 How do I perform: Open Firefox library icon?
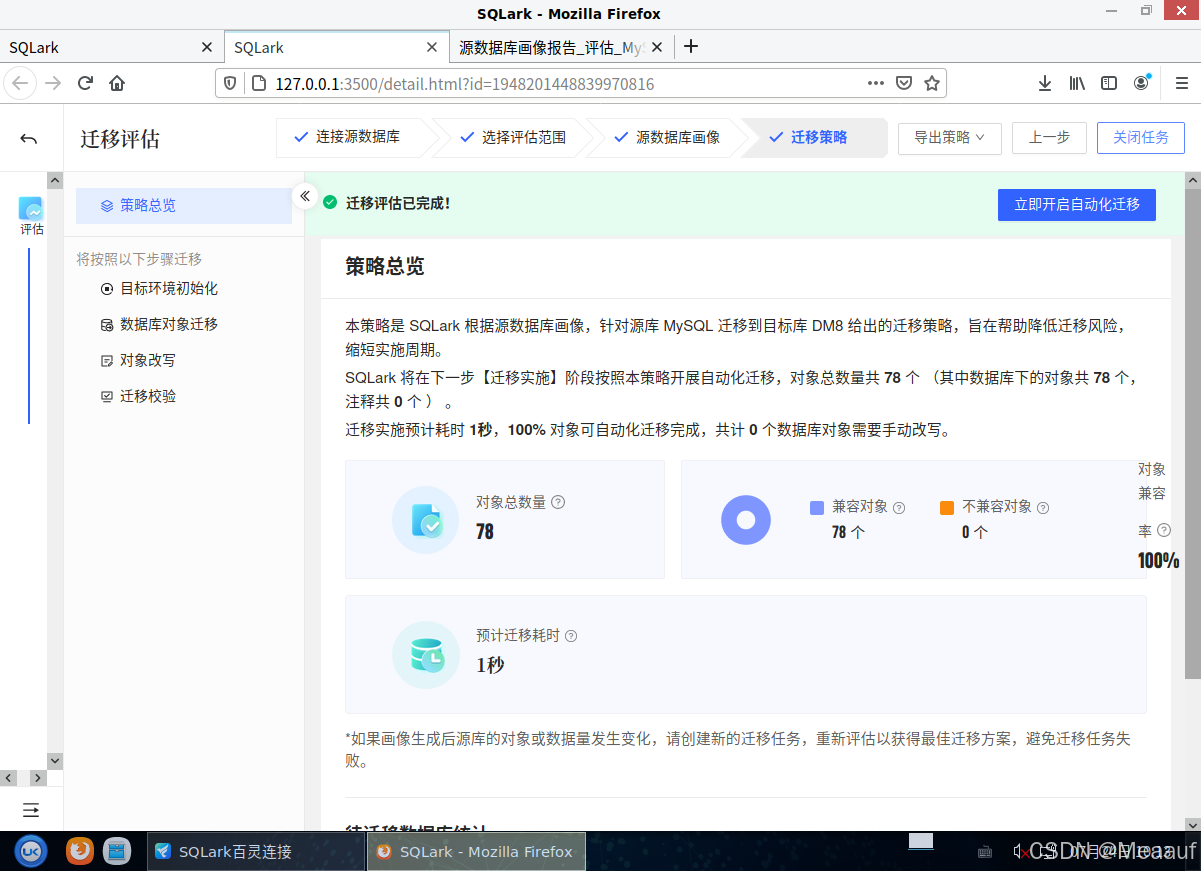click(x=1077, y=83)
